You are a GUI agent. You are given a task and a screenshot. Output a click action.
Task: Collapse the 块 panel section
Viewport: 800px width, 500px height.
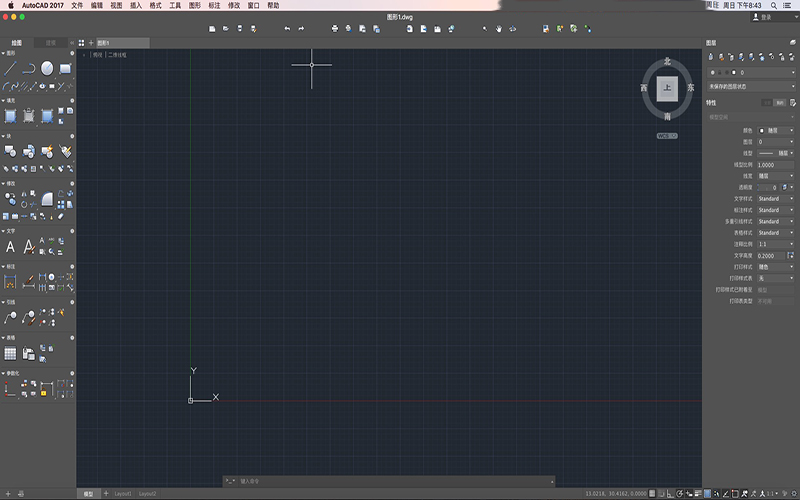click(x=4, y=136)
